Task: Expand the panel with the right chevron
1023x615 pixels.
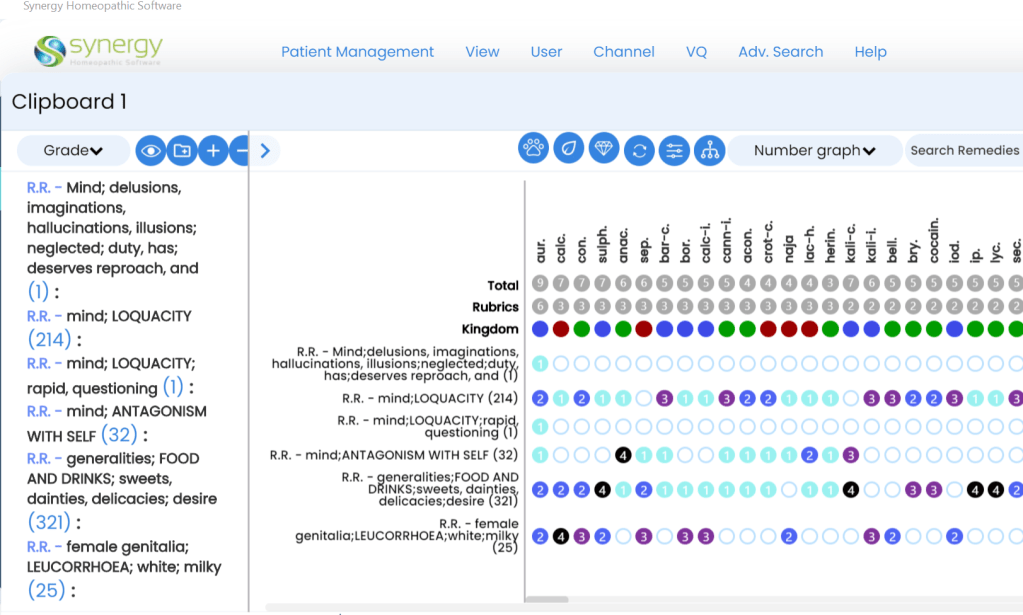Action: (x=265, y=151)
